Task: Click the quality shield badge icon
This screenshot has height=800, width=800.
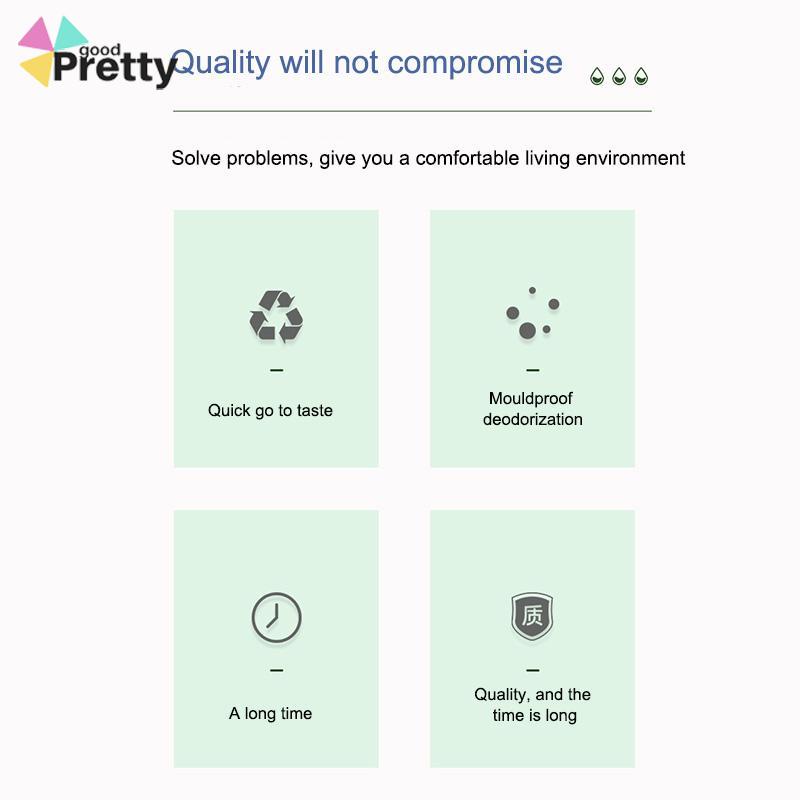Action: 532,616
